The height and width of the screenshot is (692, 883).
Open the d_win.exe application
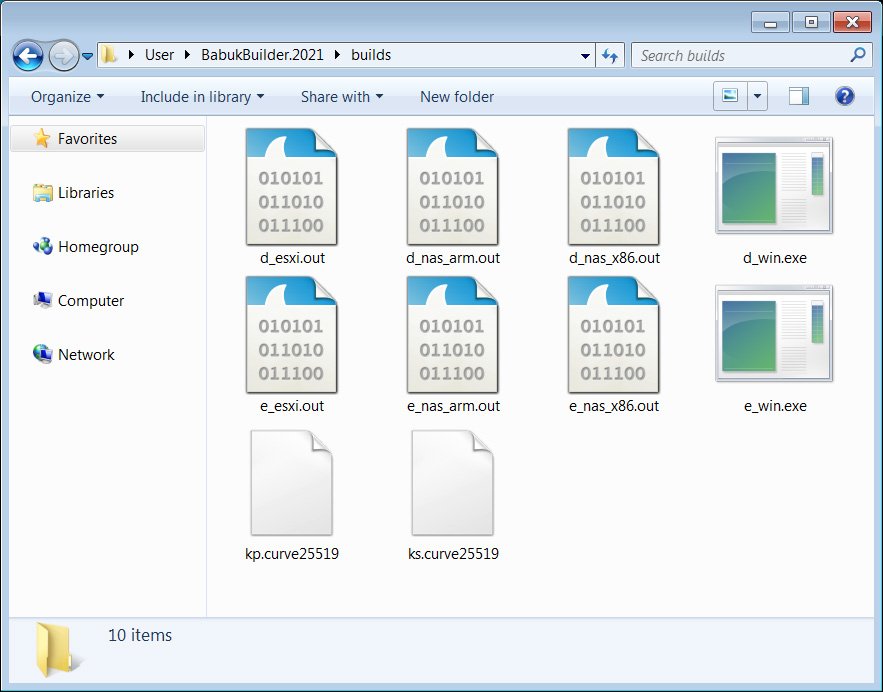click(774, 185)
